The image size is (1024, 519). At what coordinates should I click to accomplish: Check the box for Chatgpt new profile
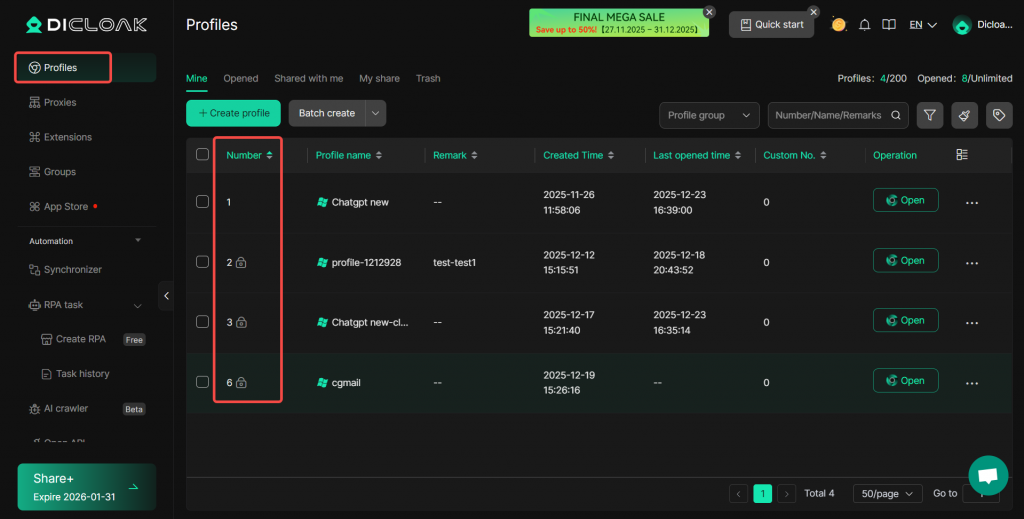pyautogui.click(x=203, y=201)
